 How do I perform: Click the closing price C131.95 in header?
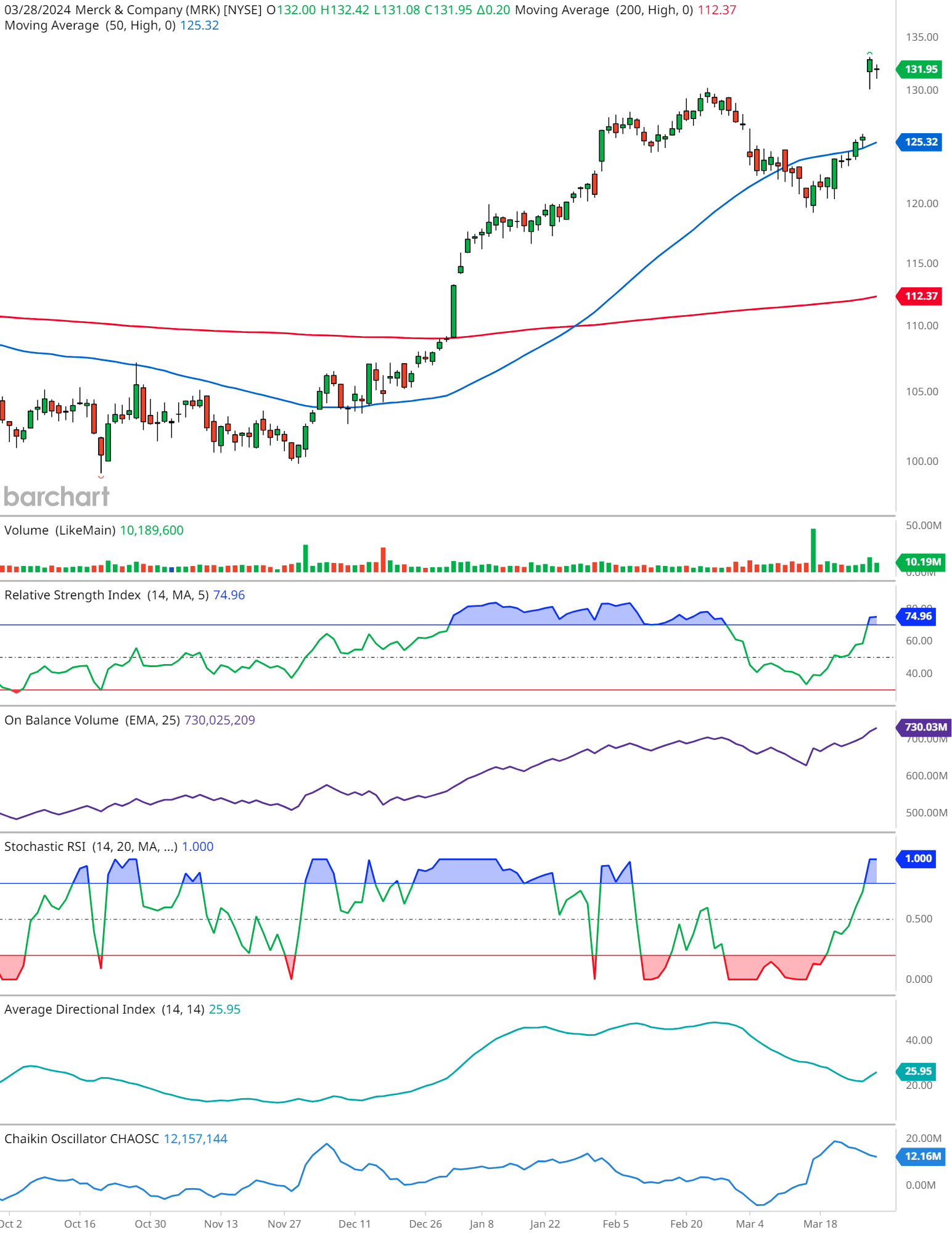(448, 10)
